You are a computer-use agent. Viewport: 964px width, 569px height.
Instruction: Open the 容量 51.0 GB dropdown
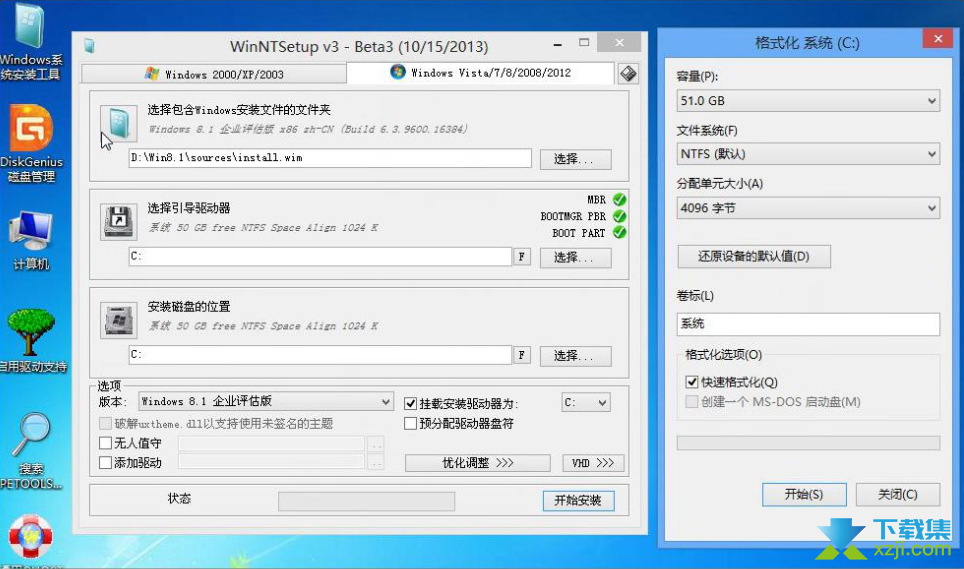[x=808, y=101]
